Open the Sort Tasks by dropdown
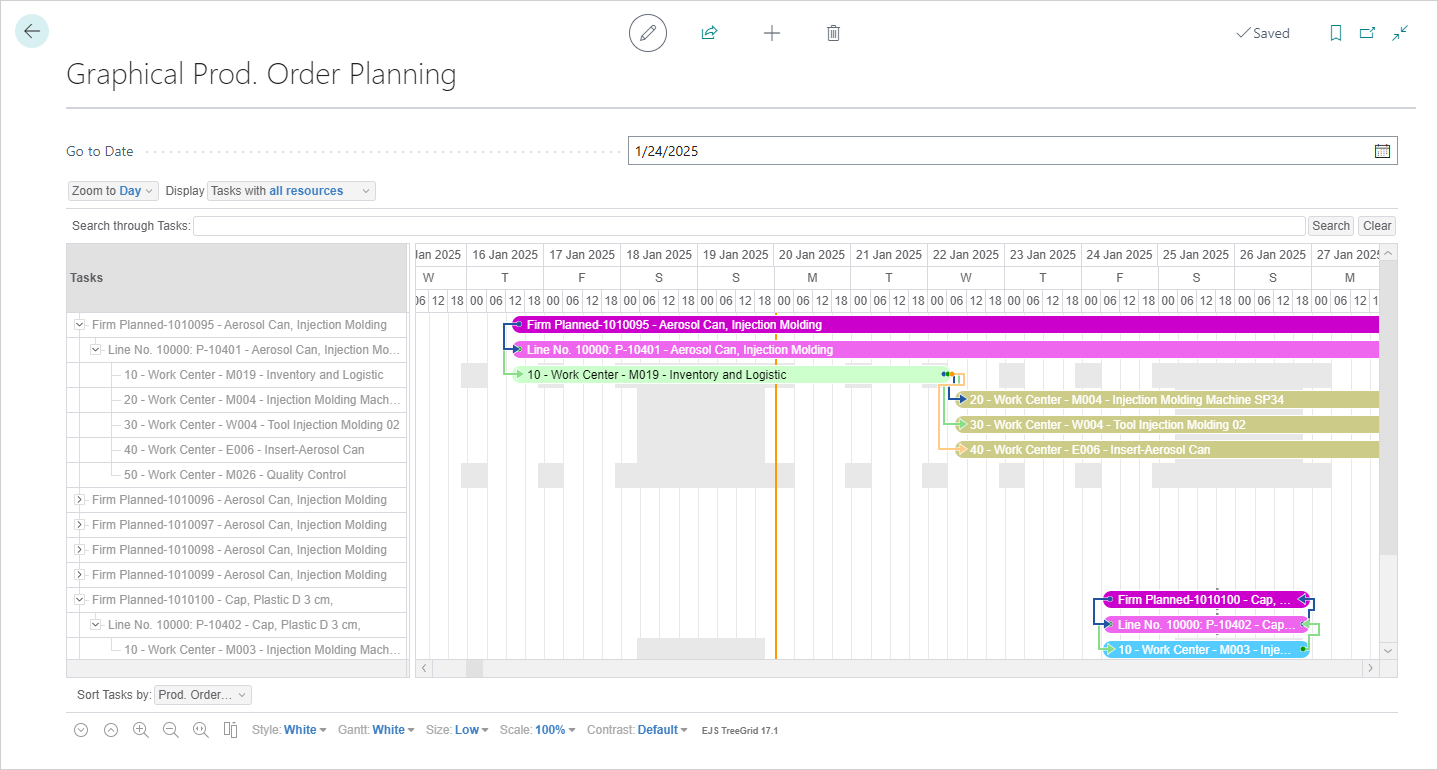The image size is (1438, 770). pos(202,694)
